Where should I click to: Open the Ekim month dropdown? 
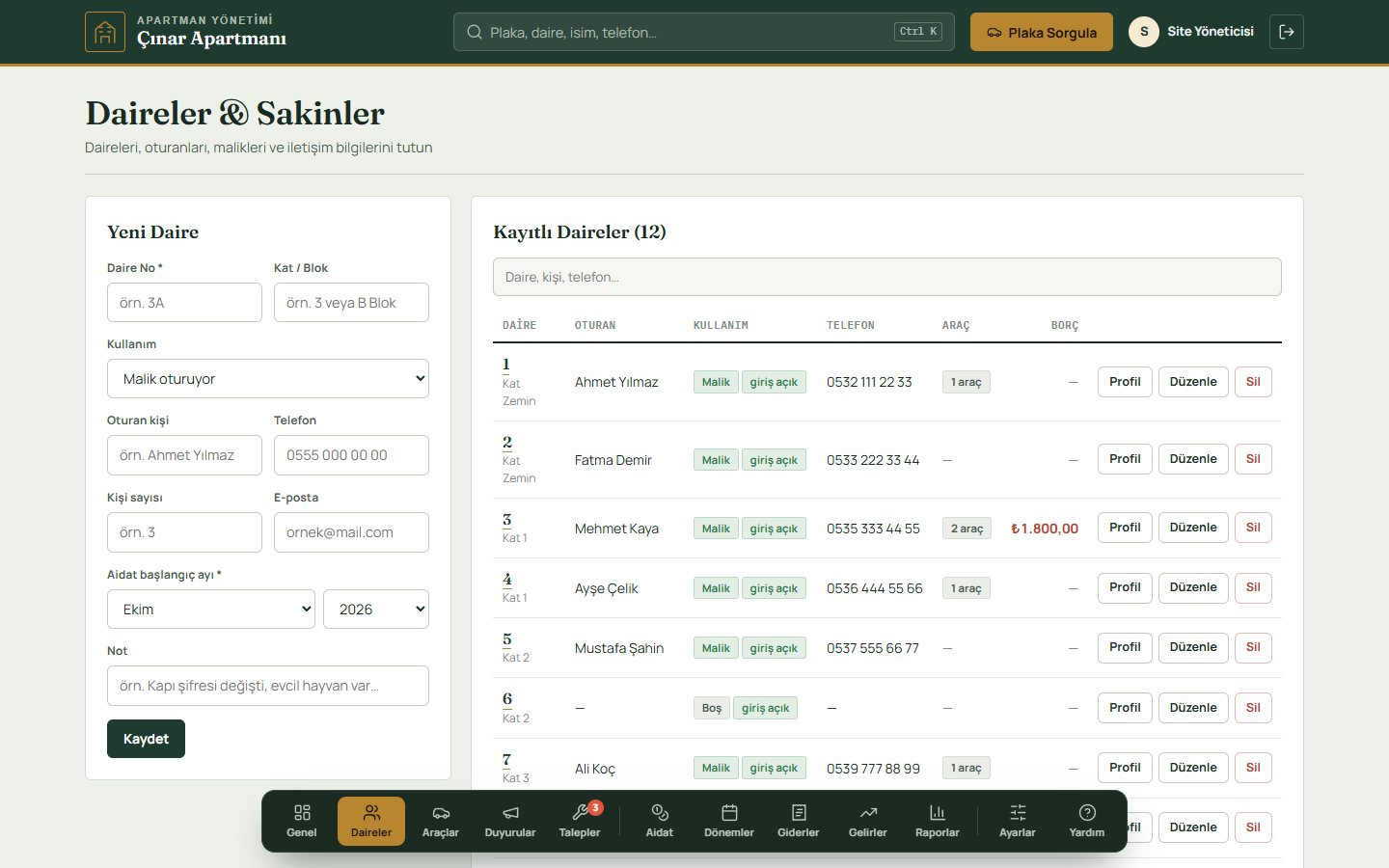click(x=211, y=610)
